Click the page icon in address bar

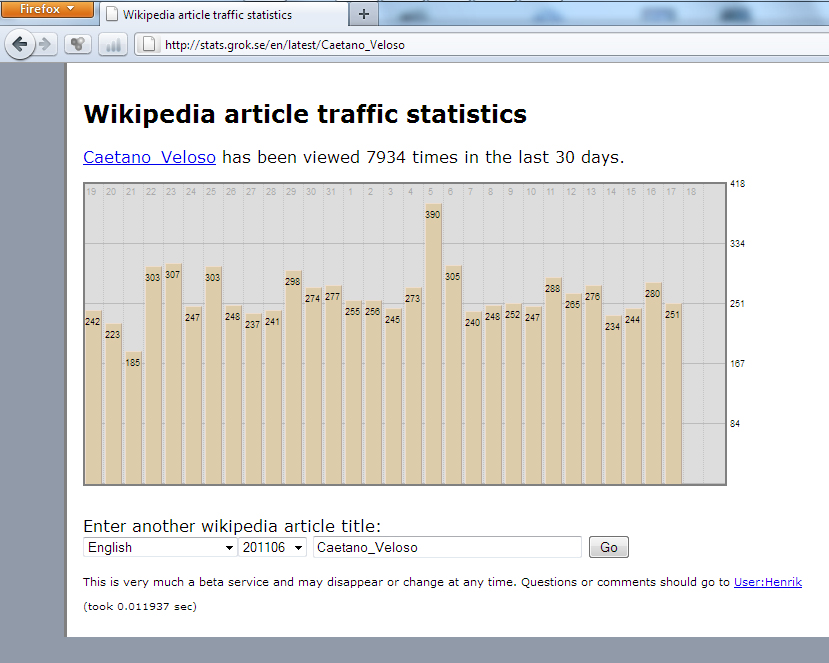(148, 44)
